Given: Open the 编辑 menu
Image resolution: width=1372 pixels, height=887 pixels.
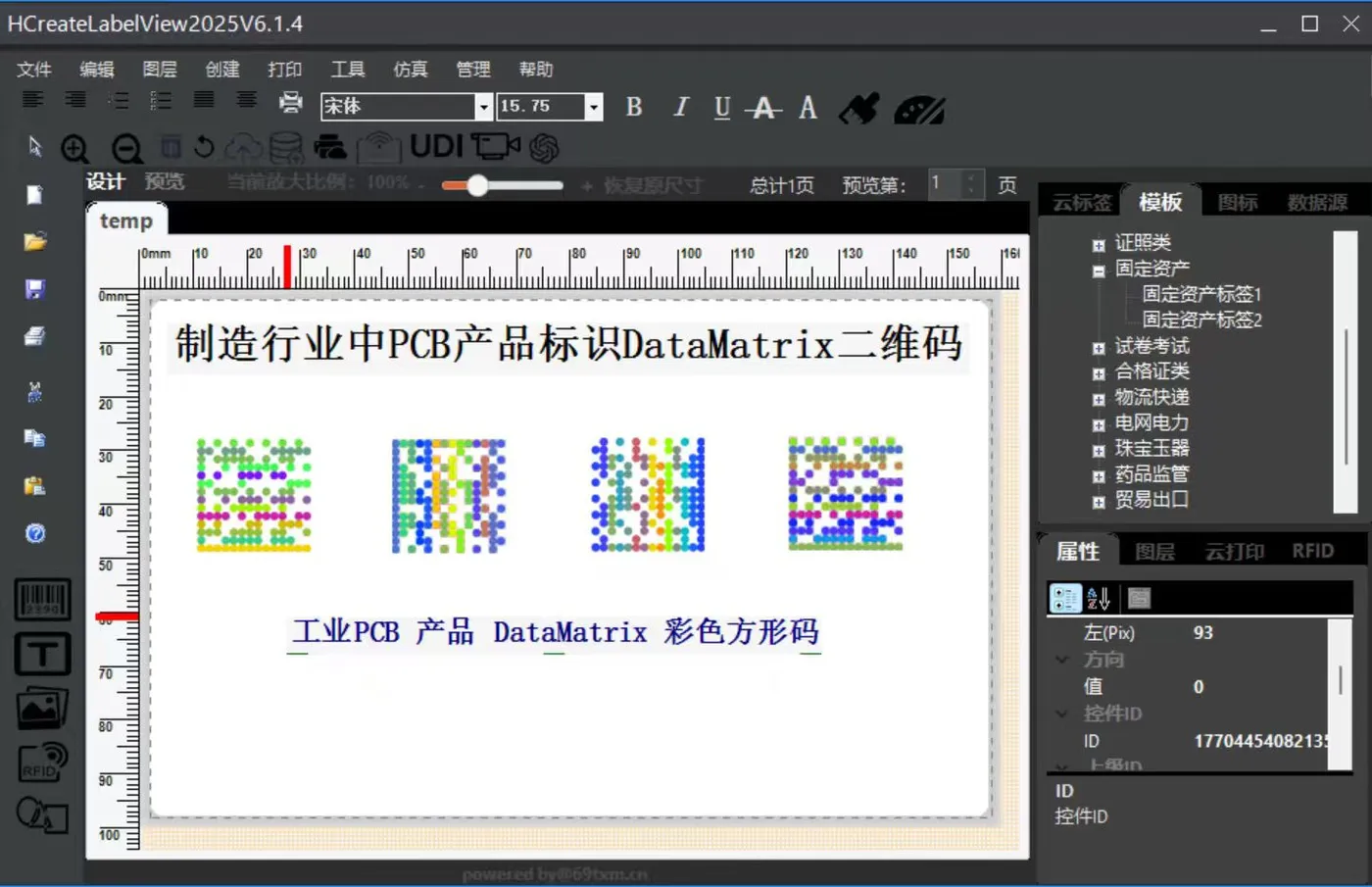Looking at the screenshot, I should [x=97, y=70].
